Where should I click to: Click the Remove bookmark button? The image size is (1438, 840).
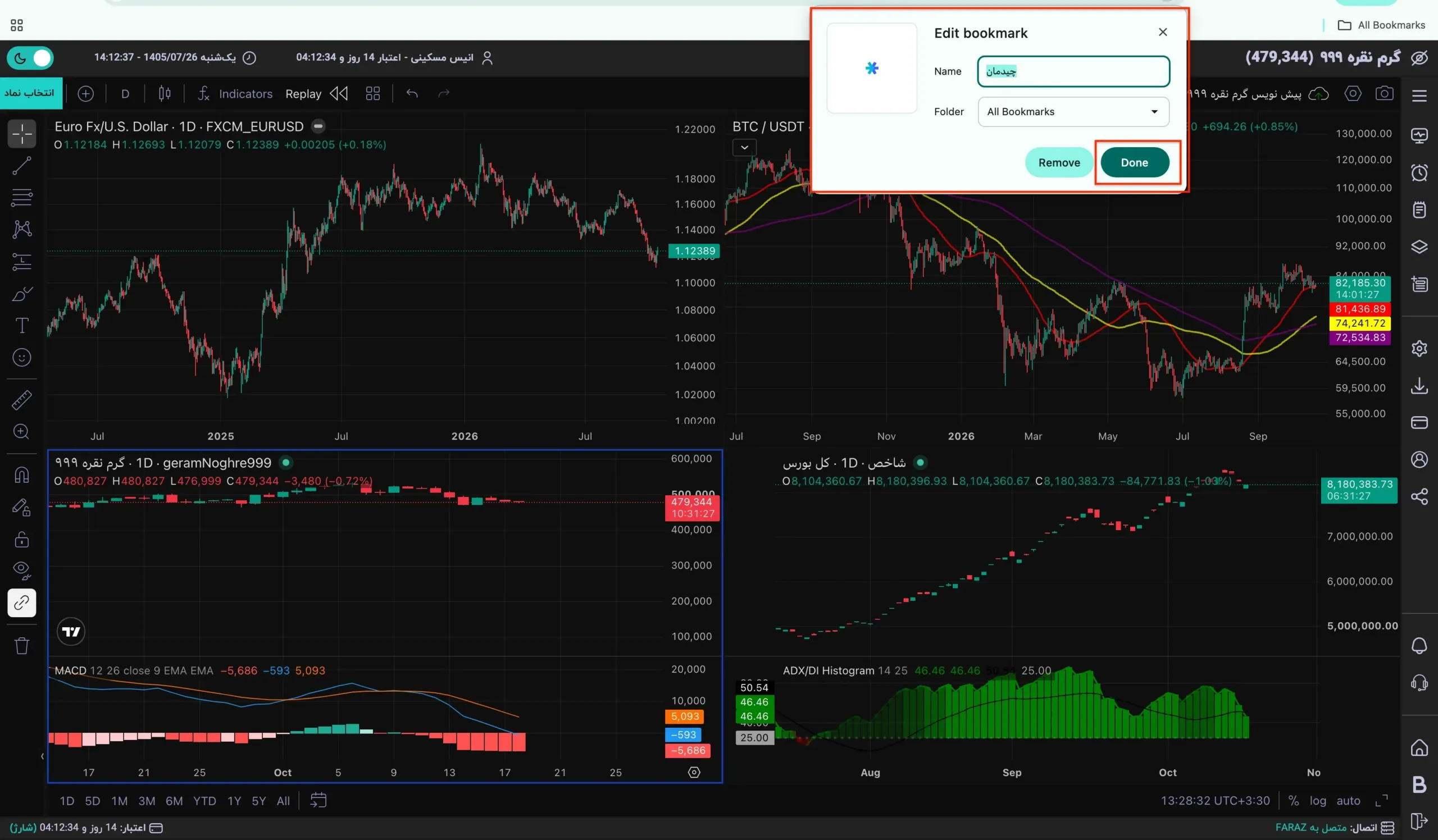click(x=1059, y=162)
